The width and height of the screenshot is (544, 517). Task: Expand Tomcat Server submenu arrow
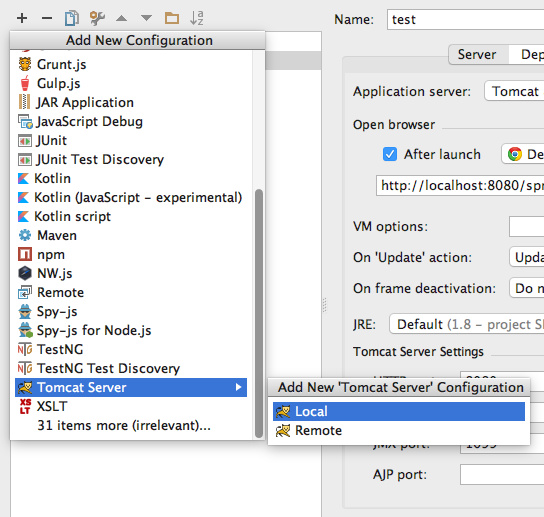click(238, 387)
